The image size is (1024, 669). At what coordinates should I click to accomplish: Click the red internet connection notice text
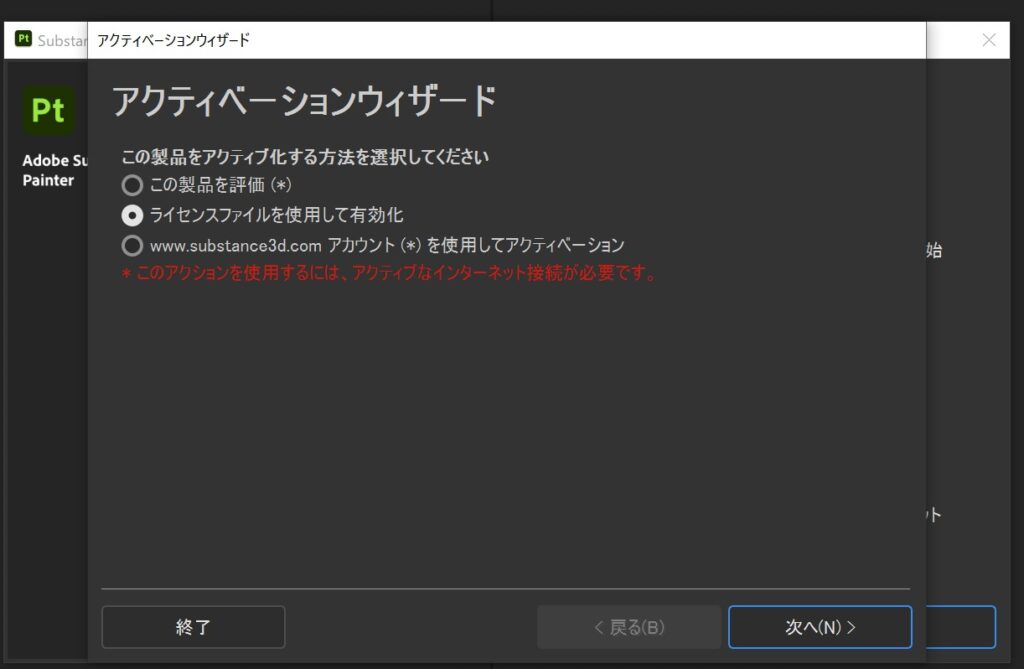coord(389,272)
